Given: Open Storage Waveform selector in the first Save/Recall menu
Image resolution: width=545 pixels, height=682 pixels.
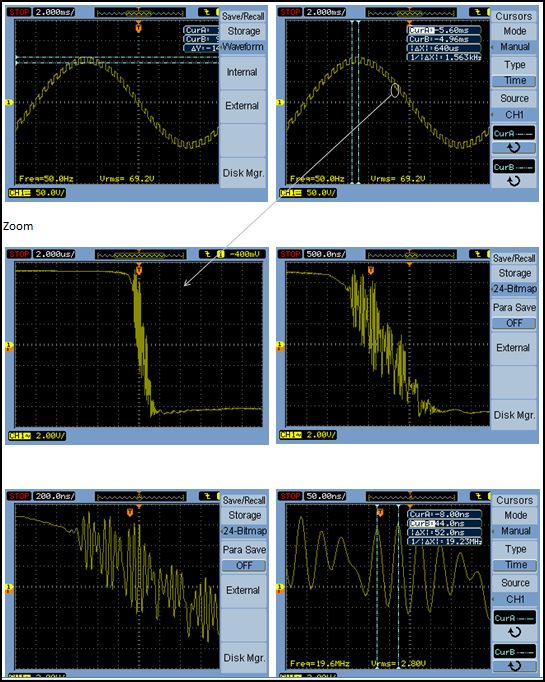Looking at the screenshot, I should (243, 47).
